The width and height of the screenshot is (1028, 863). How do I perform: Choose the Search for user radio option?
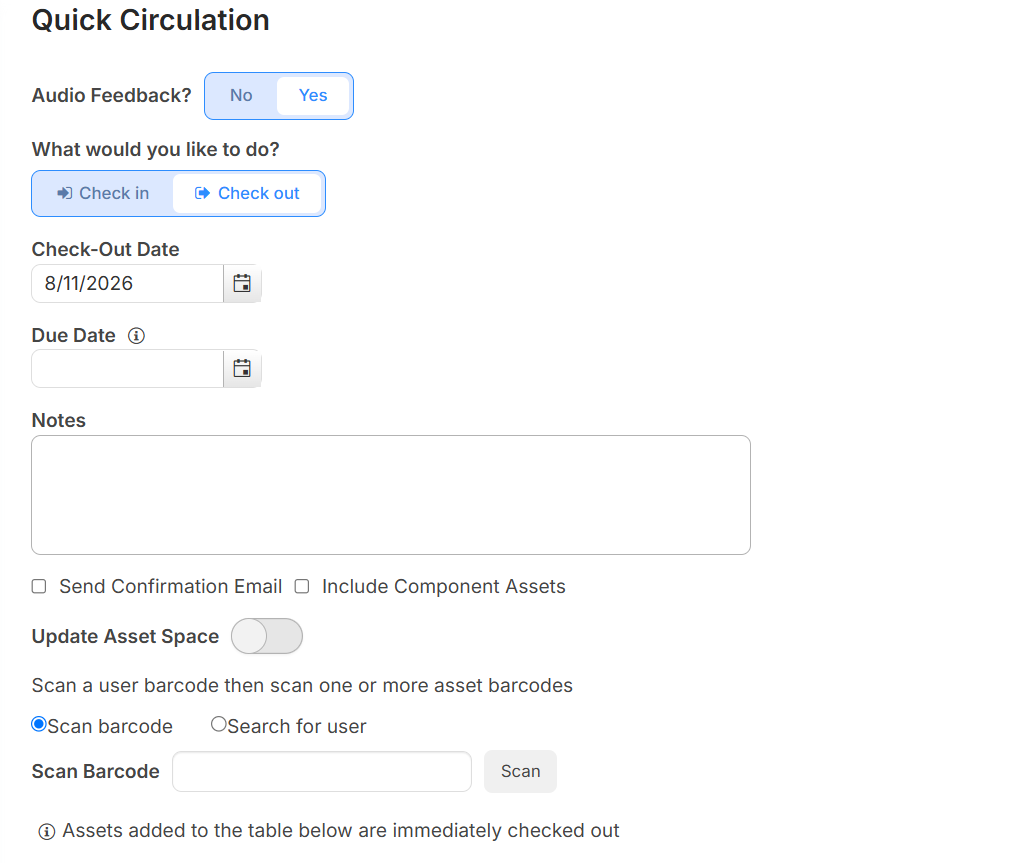pos(218,724)
